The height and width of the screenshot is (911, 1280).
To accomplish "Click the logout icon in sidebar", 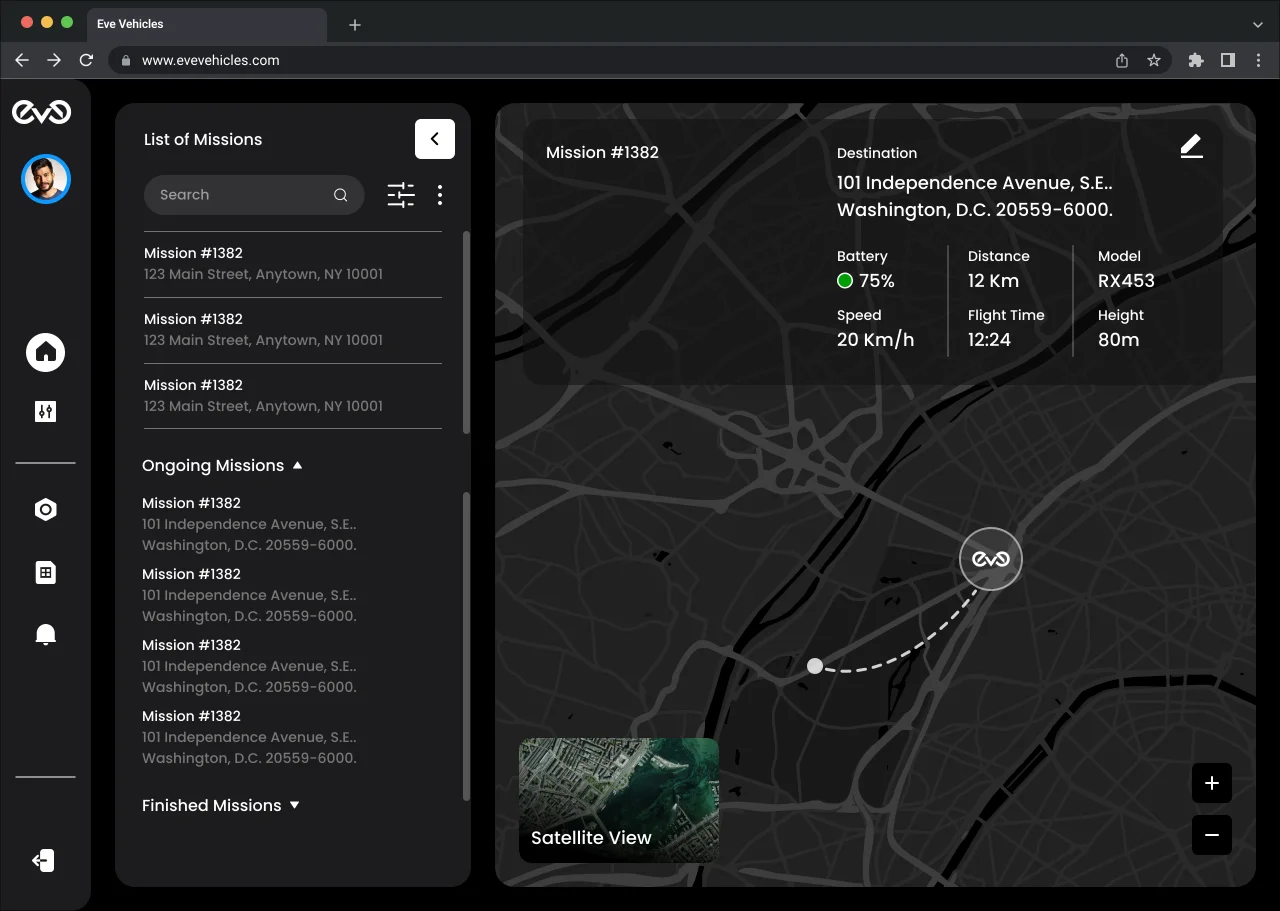I will (43, 861).
